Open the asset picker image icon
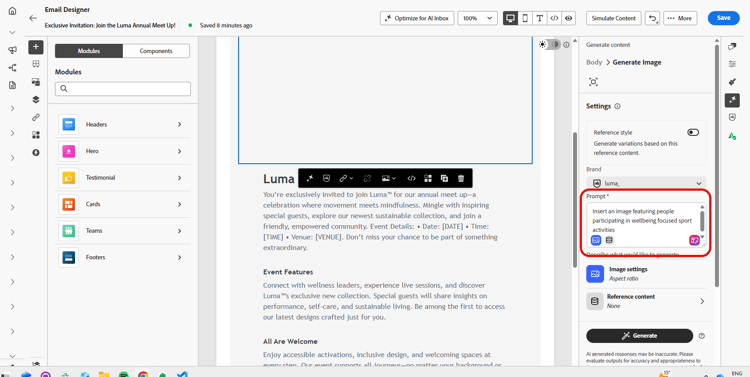The height and width of the screenshot is (377, 750). tap(36, 82)
